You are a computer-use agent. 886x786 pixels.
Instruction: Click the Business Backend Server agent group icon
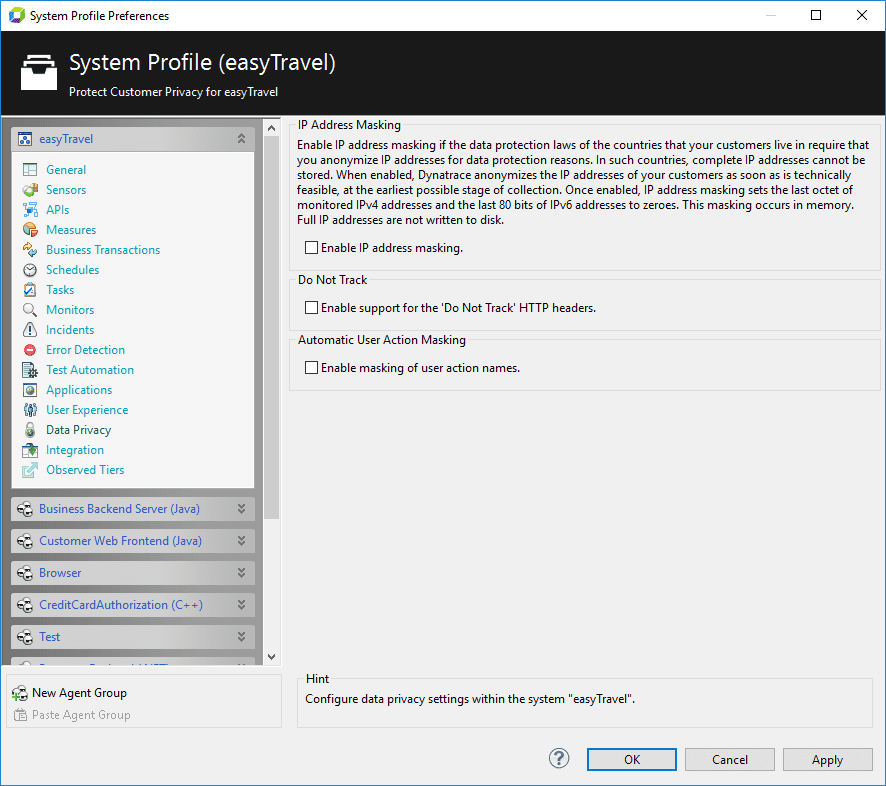tap(25, 509)
